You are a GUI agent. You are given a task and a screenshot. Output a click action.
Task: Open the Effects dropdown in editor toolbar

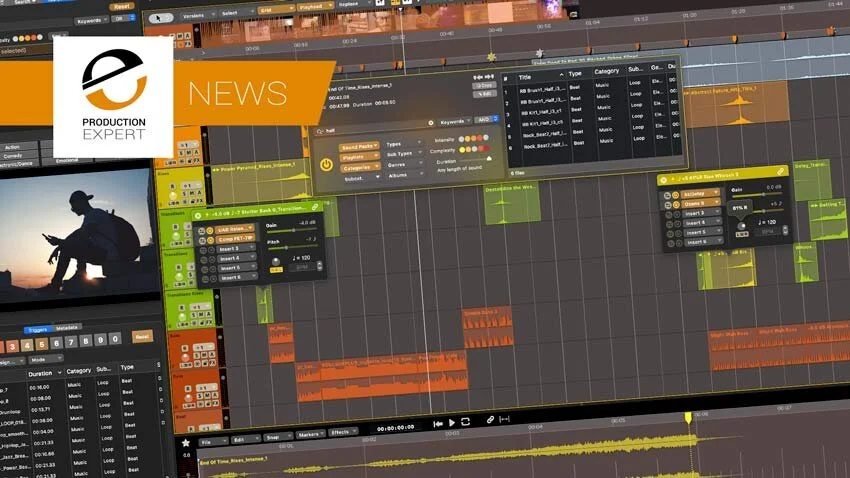tap(343, 432)
